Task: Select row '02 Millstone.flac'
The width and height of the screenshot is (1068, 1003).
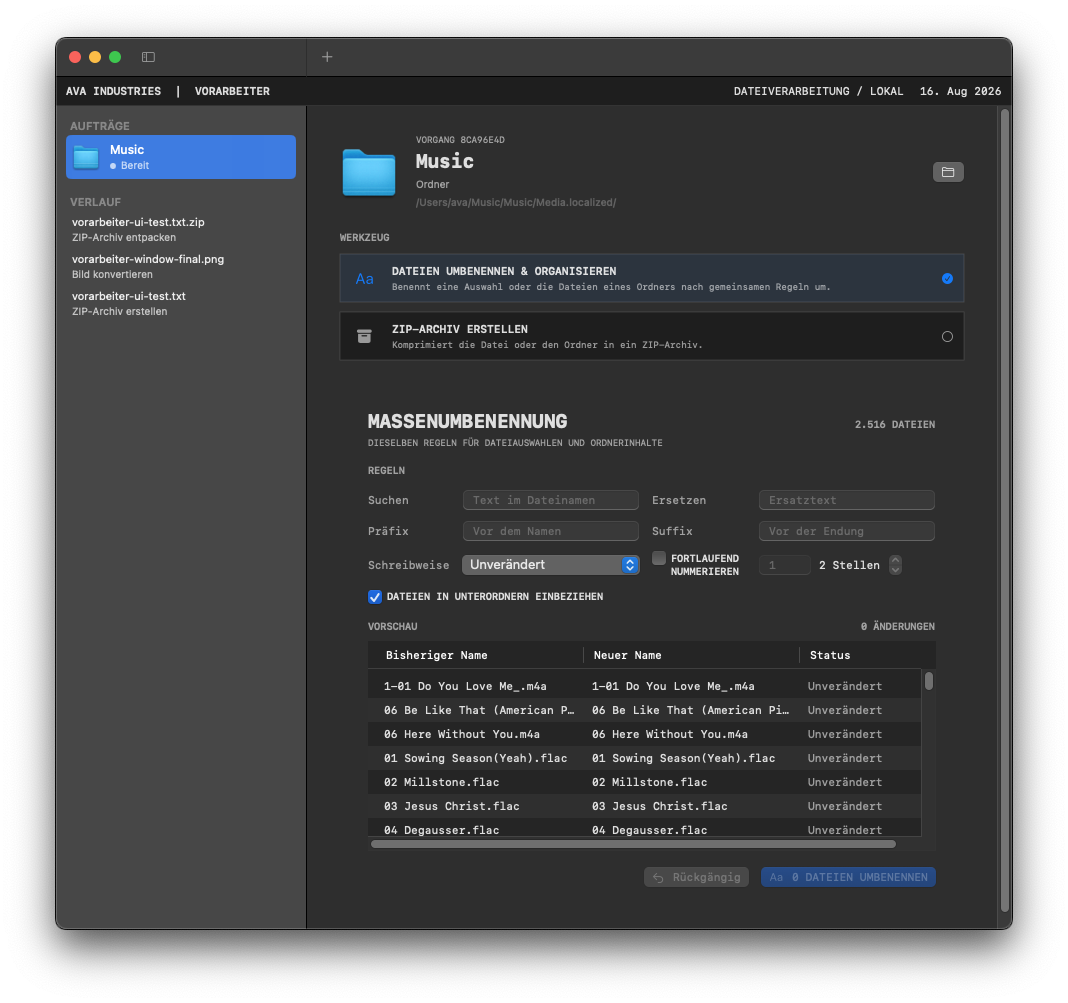Action: [x=644, y=782]
